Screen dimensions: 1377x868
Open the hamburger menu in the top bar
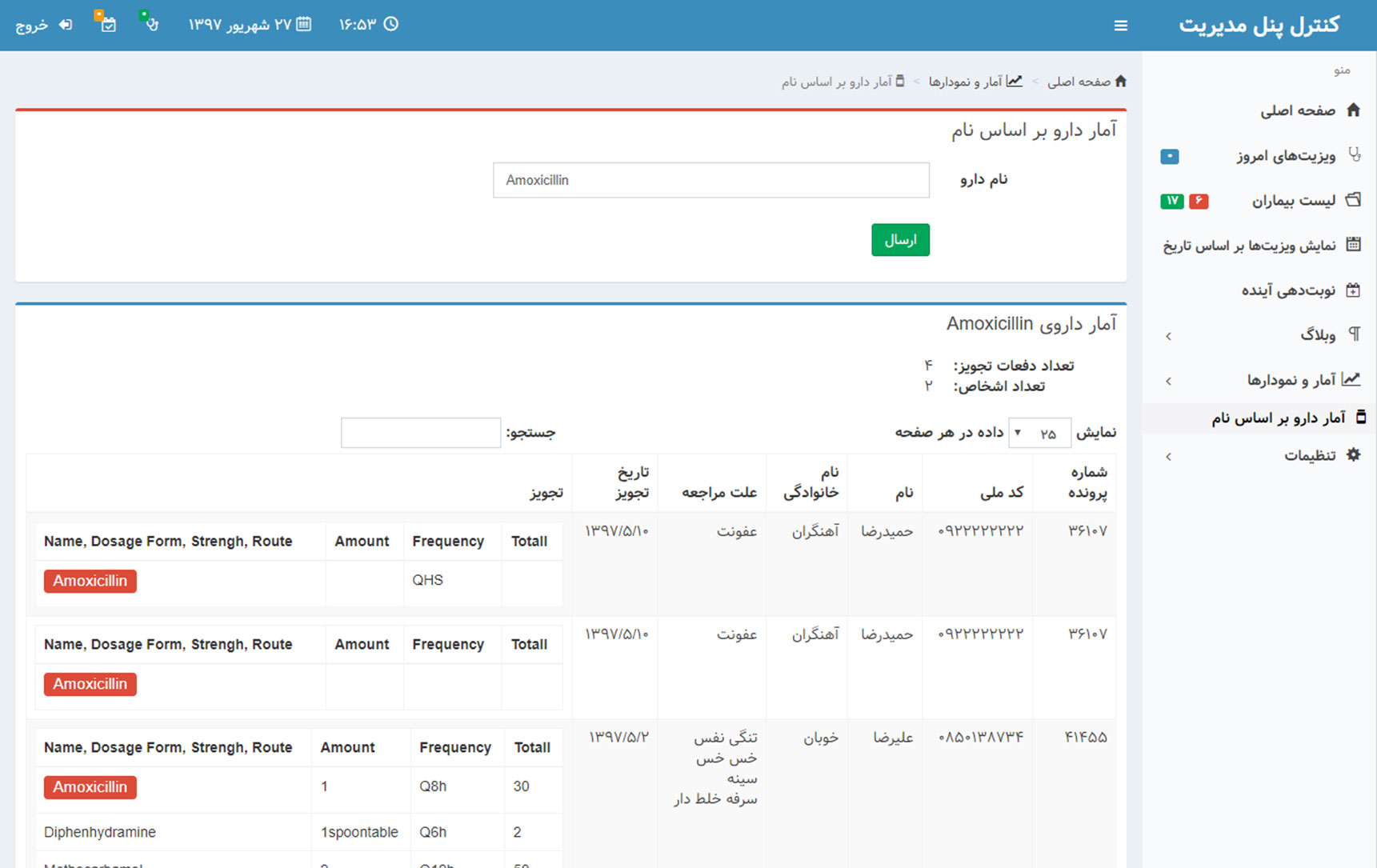1120,25
